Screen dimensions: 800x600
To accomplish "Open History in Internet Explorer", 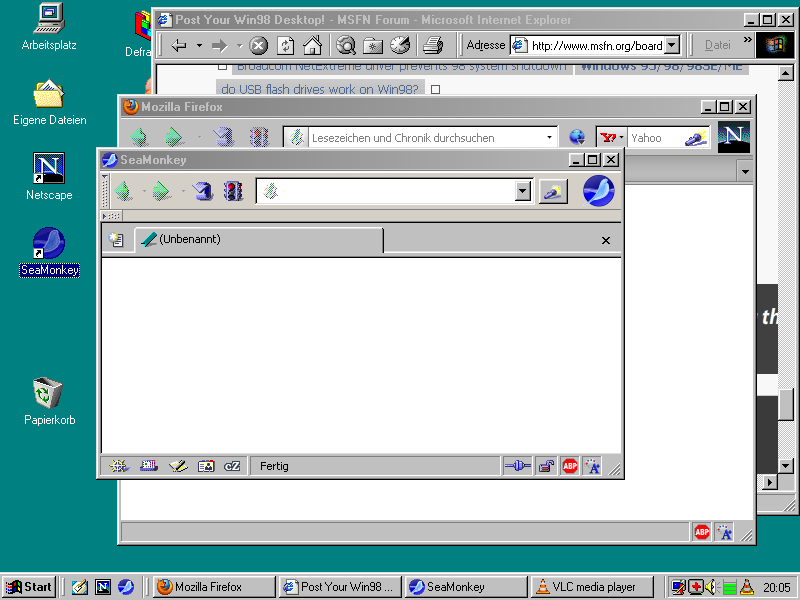I will point(401,45).
